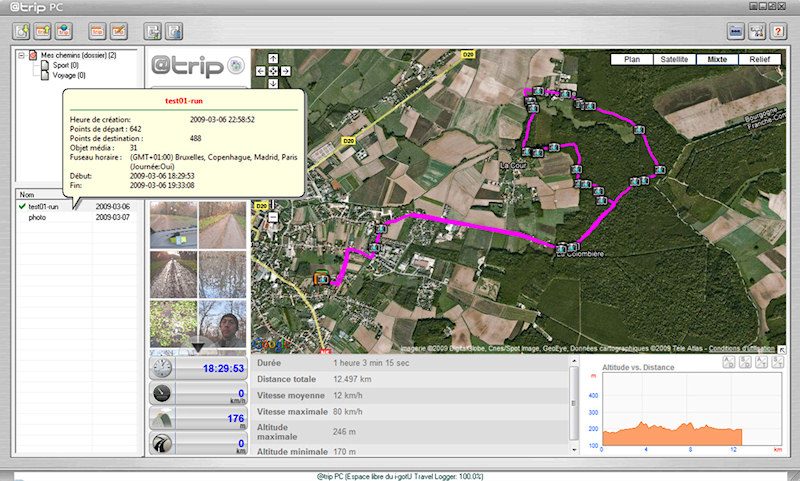Click the new trip toolbar icon
Screen dimensions: 800x481
[97, 31]
